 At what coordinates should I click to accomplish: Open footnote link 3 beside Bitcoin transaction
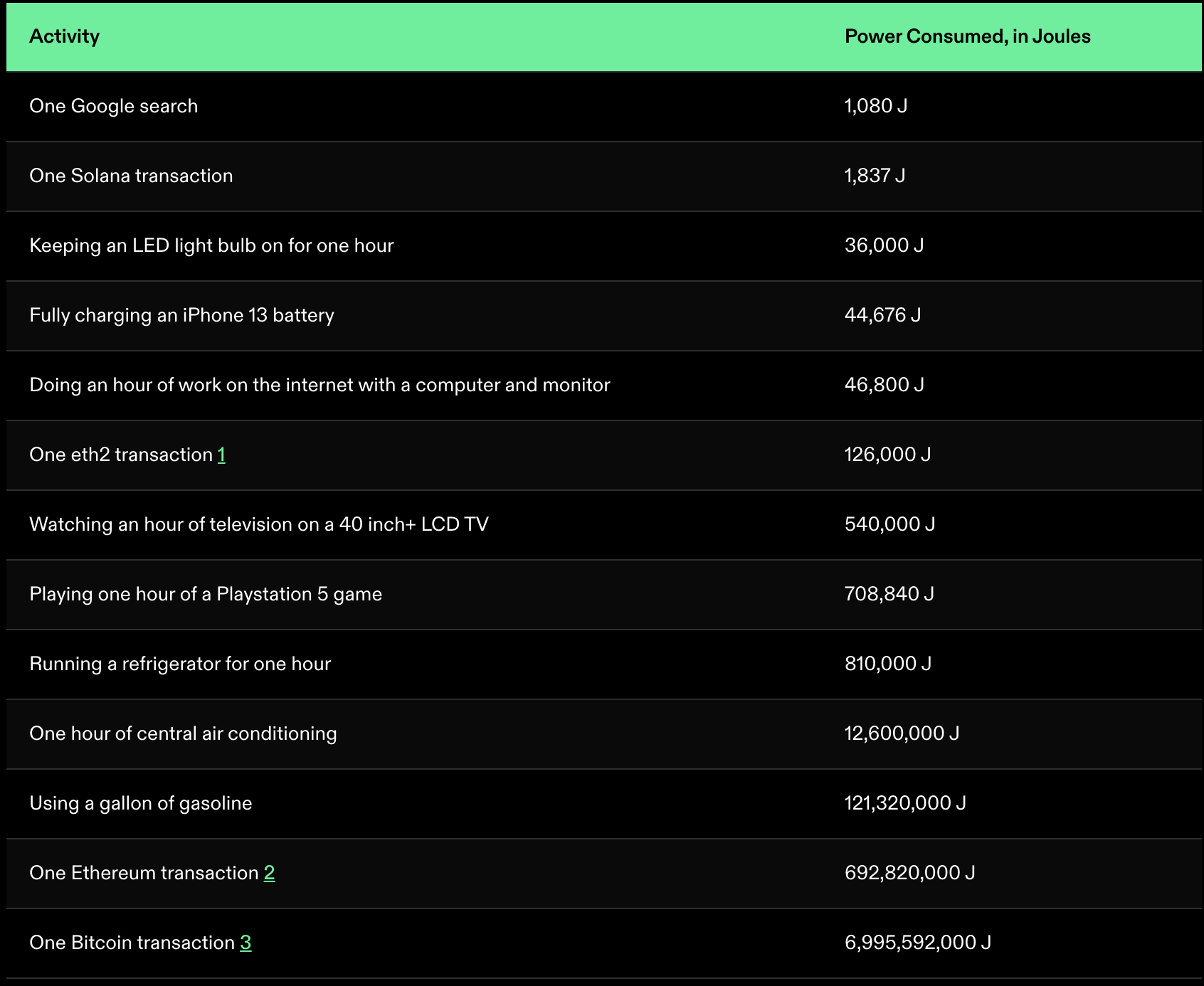pos(245,943)
